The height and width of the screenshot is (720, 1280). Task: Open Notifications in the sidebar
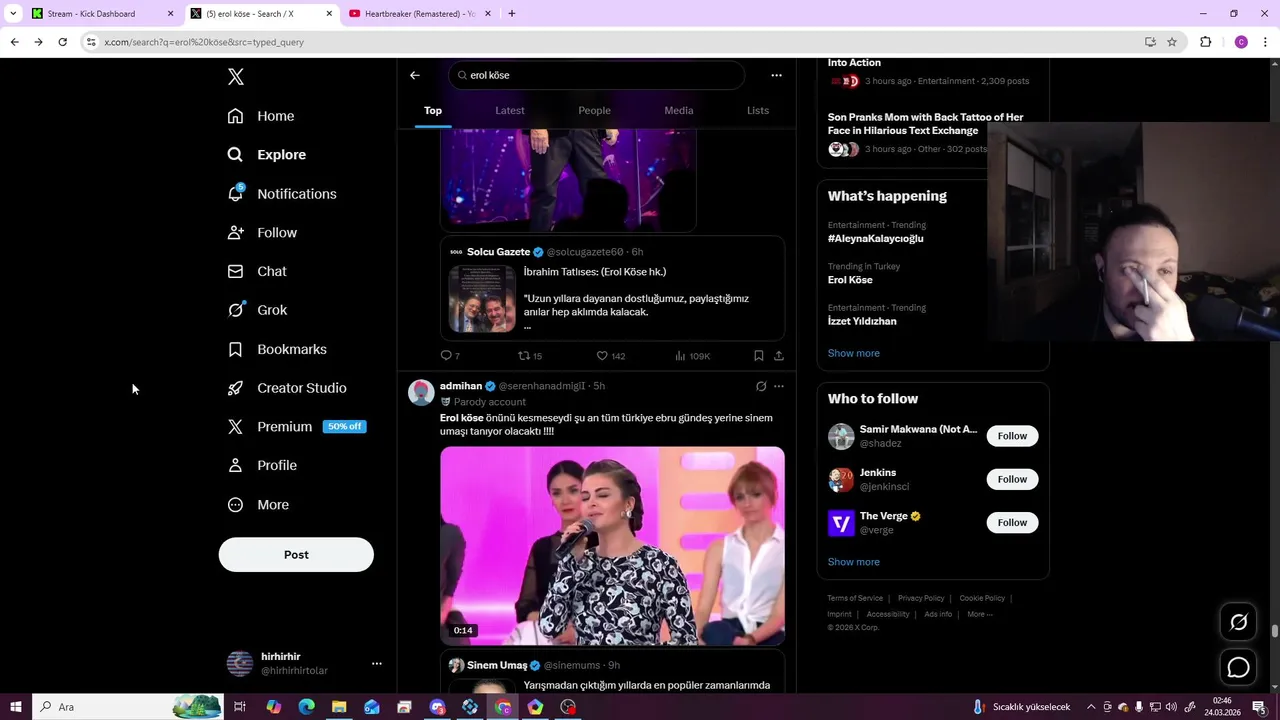point(281,194)
